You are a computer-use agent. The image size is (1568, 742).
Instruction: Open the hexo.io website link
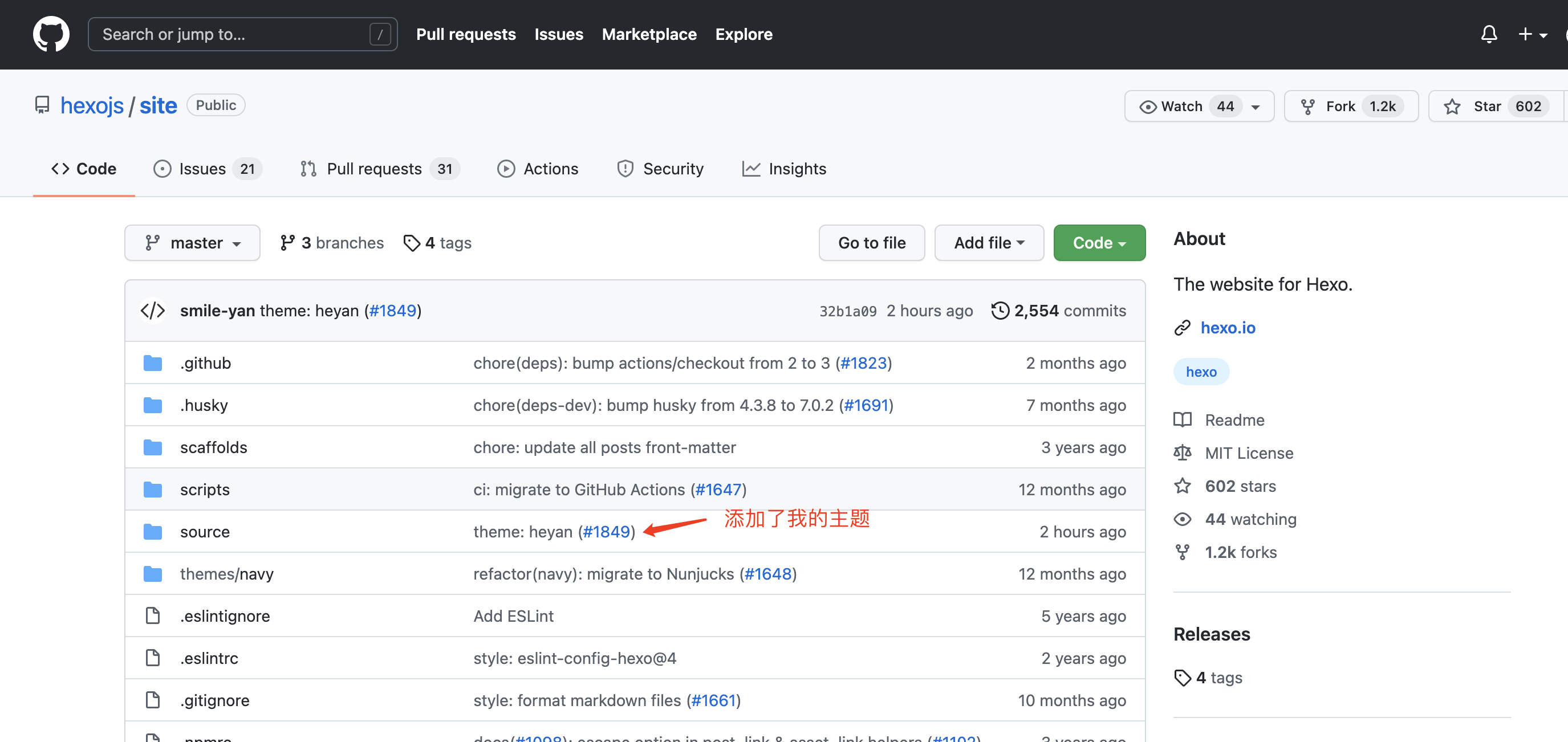(1227, 328)
